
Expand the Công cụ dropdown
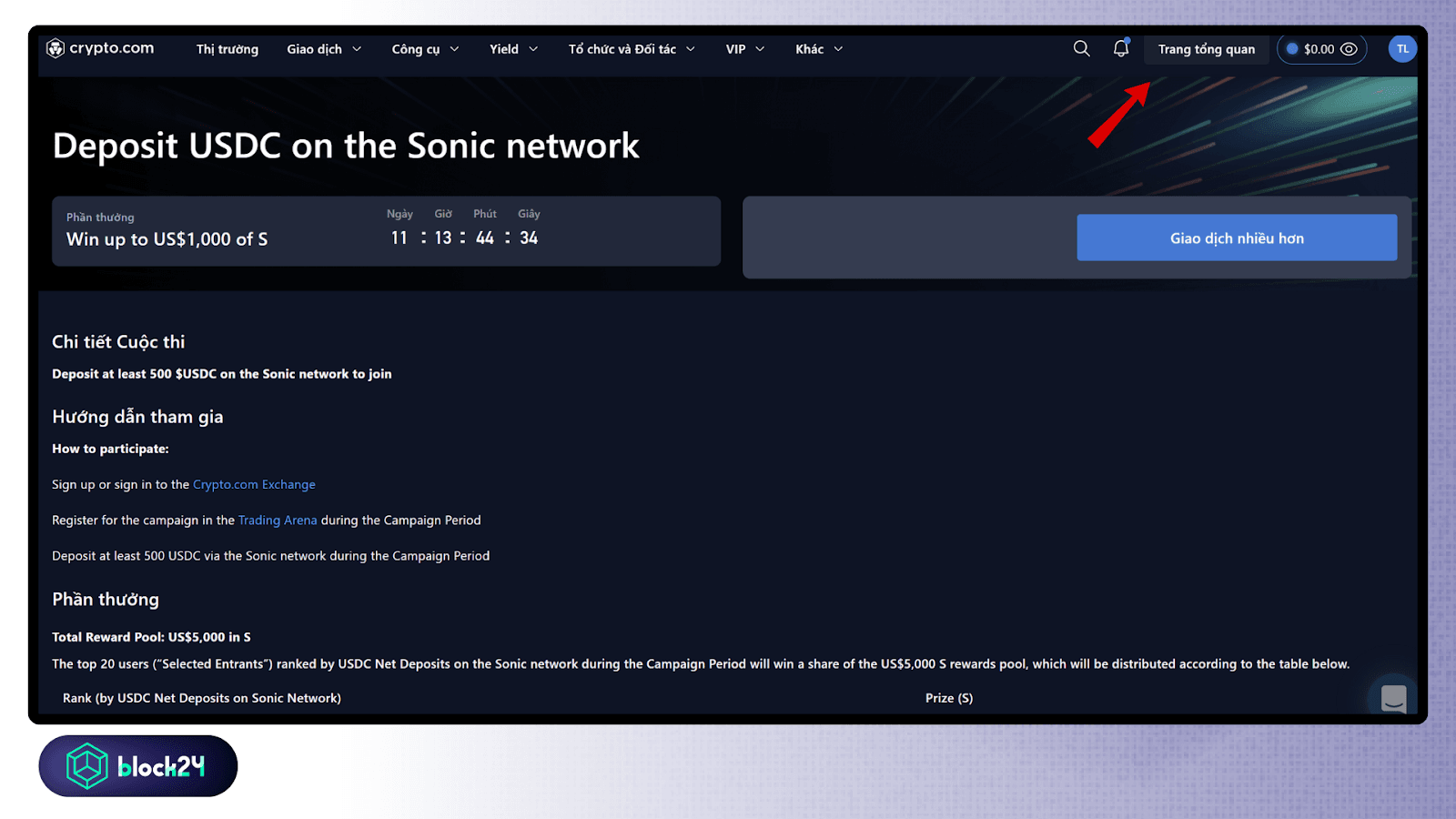pos(425,49)
